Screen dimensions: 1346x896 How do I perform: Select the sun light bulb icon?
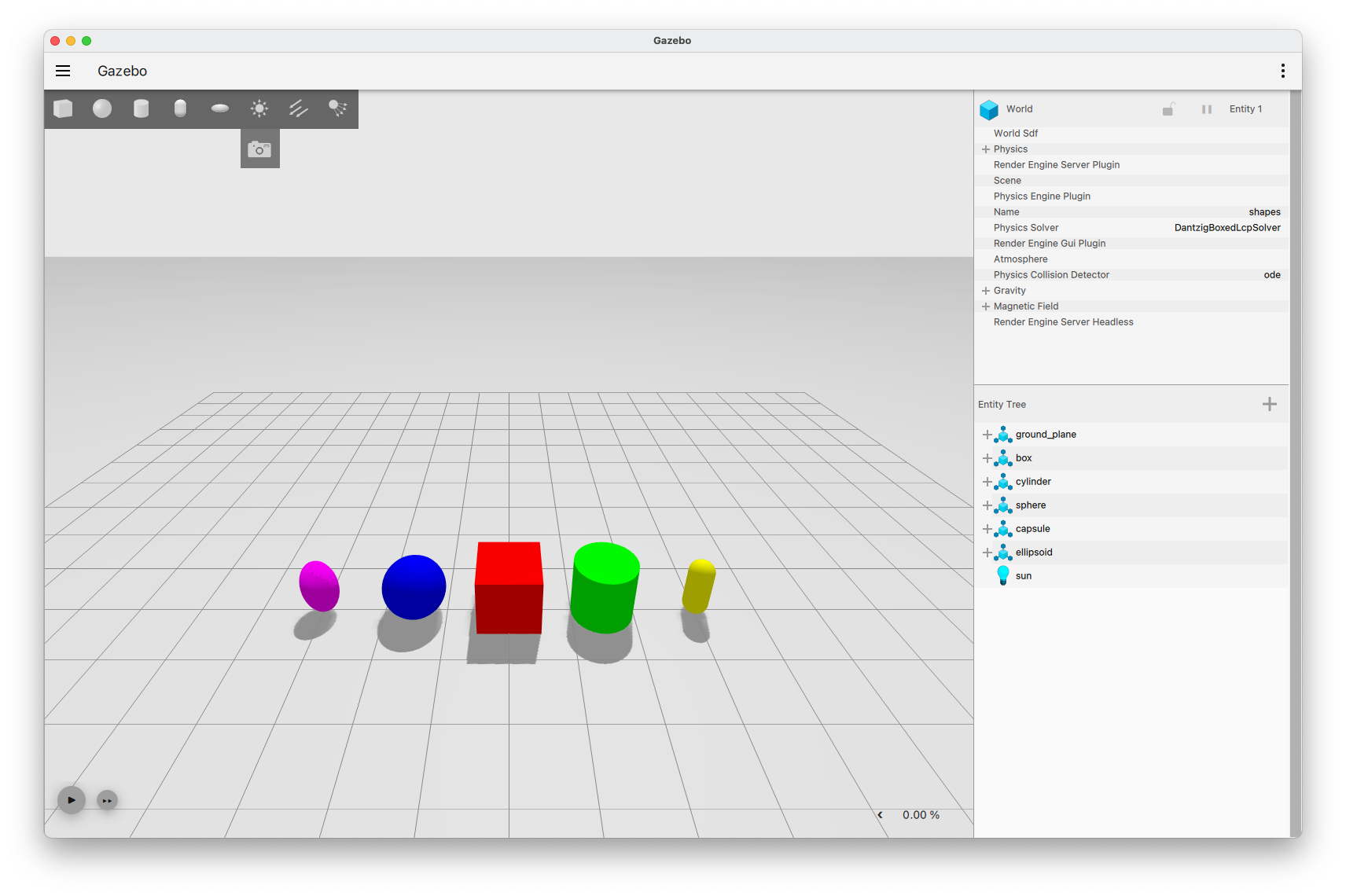[x=1003, y=575]
